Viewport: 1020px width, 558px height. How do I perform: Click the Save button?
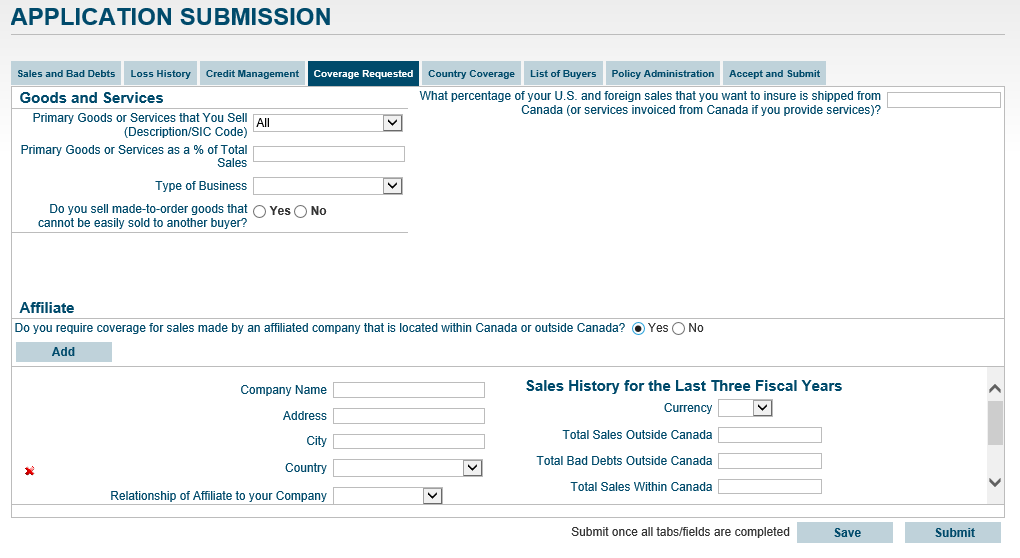(845, 533)
